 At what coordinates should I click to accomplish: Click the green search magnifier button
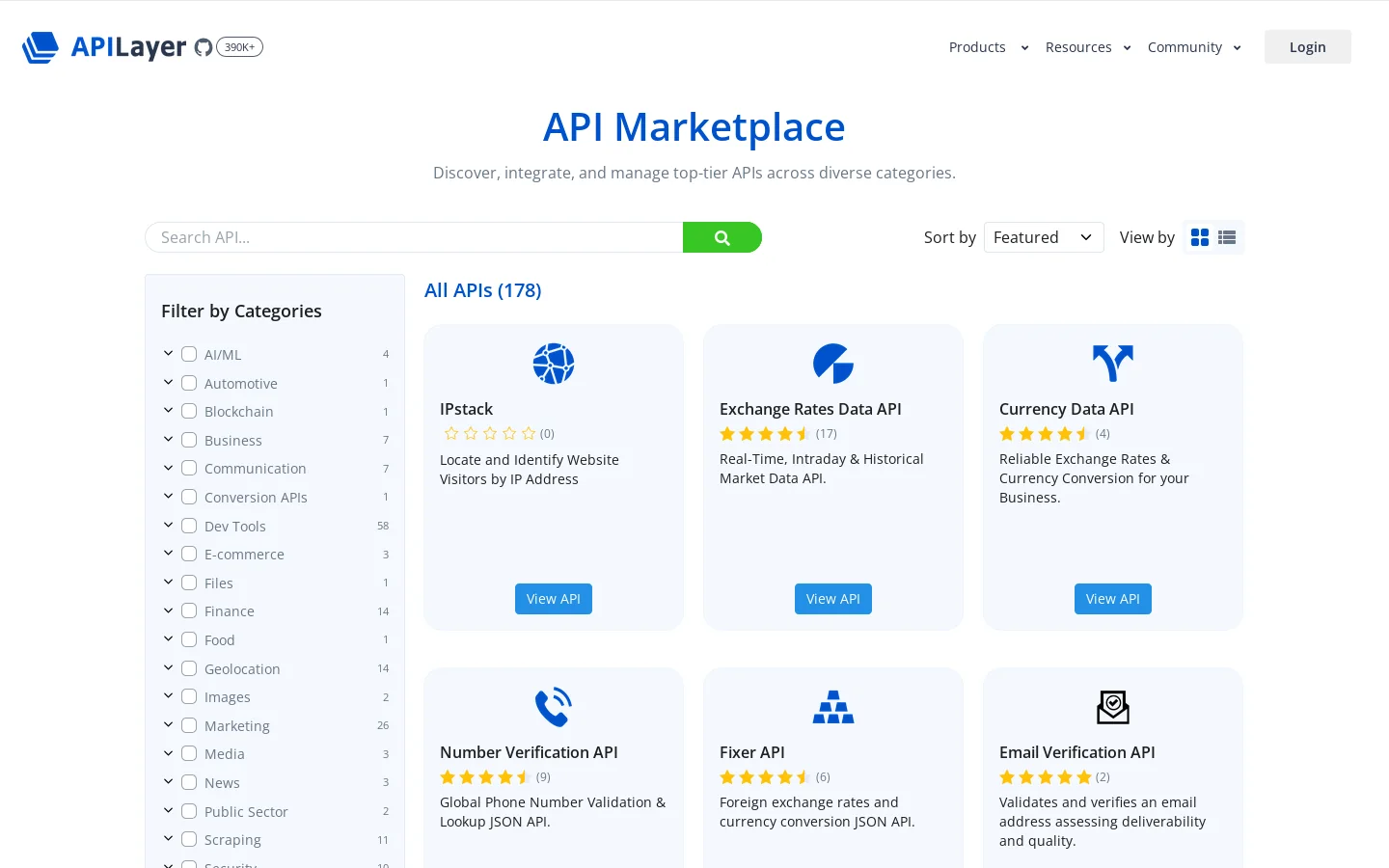click(722, 237)
